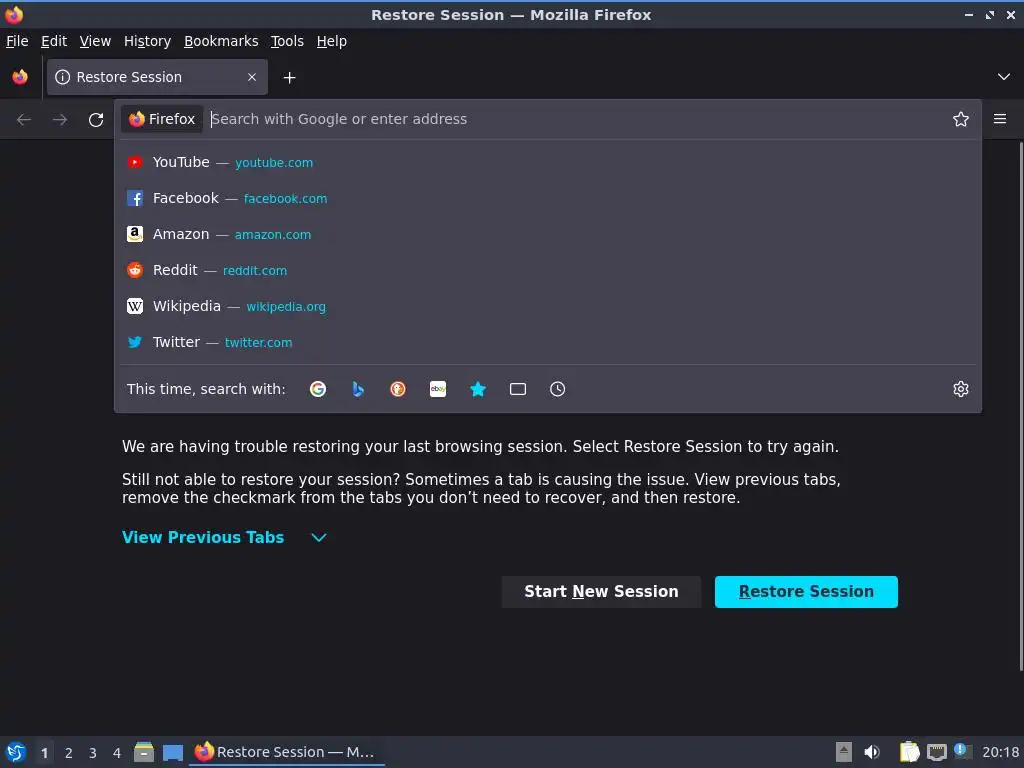Select the YouTube suggestion
Image resolution: width=1024 pixels, height=768 pixels.
[548, 162]
